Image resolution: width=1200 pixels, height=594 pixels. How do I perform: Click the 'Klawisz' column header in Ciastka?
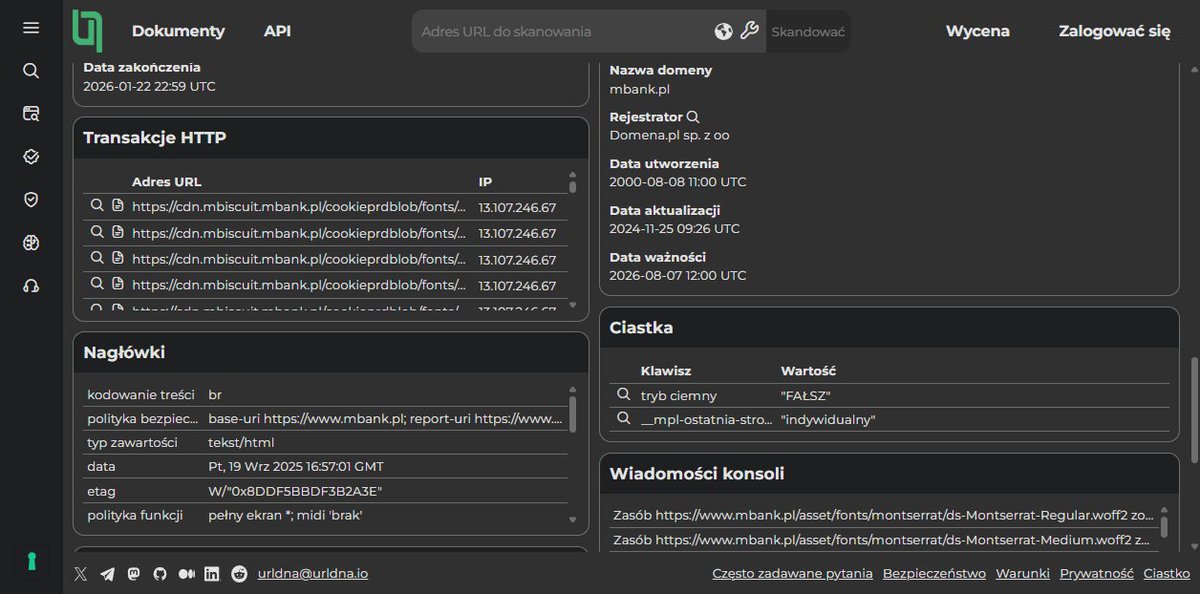coord(666,371)
